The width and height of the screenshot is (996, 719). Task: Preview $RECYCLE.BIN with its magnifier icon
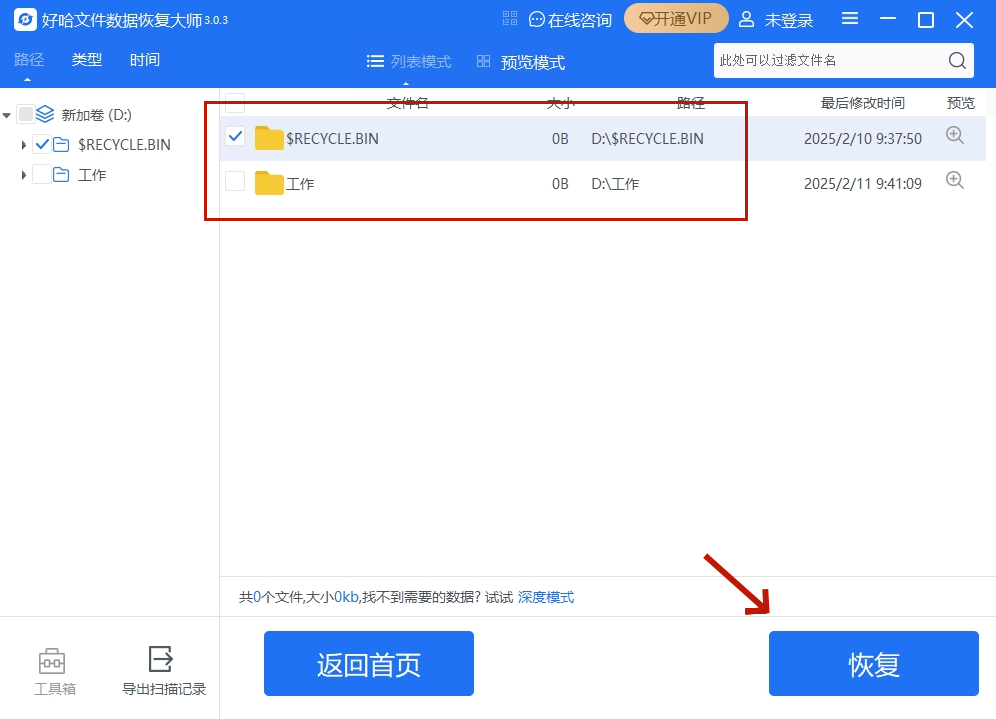pos(955,135)
